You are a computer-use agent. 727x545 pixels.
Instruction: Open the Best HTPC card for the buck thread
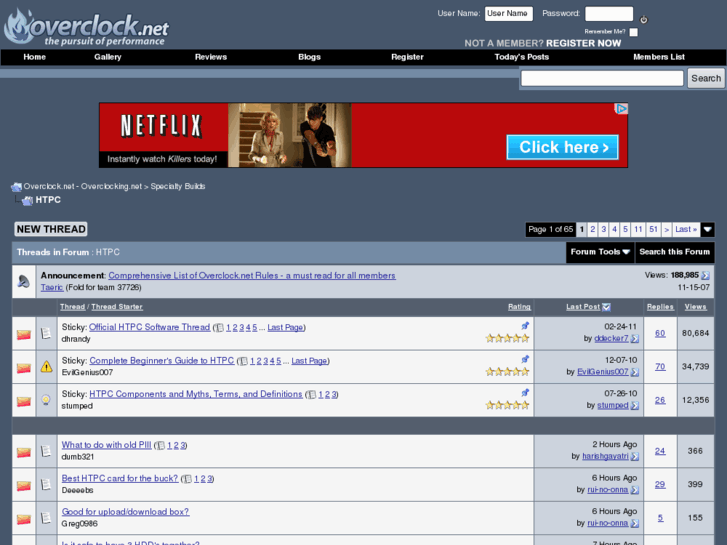coord(120,478)
